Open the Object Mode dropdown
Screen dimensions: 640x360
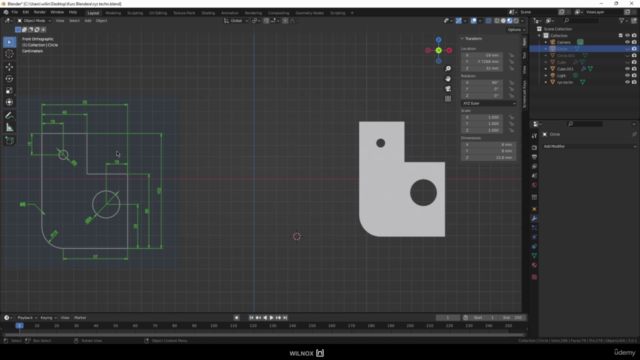(x=34, y=21)
